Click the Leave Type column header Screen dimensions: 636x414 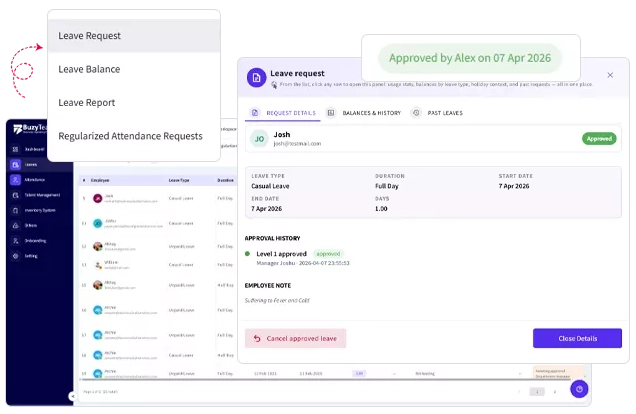[x=179, y=180]
